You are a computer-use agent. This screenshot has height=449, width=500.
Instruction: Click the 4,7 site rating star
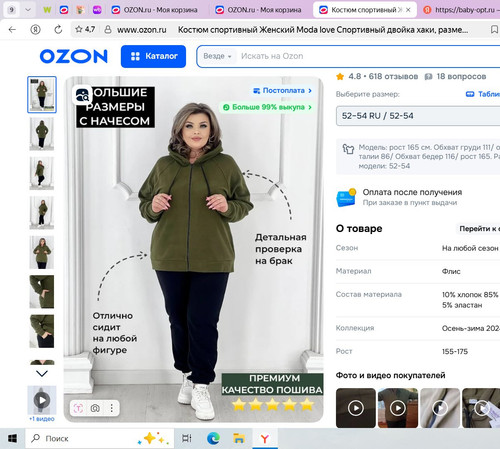(85, 29)
